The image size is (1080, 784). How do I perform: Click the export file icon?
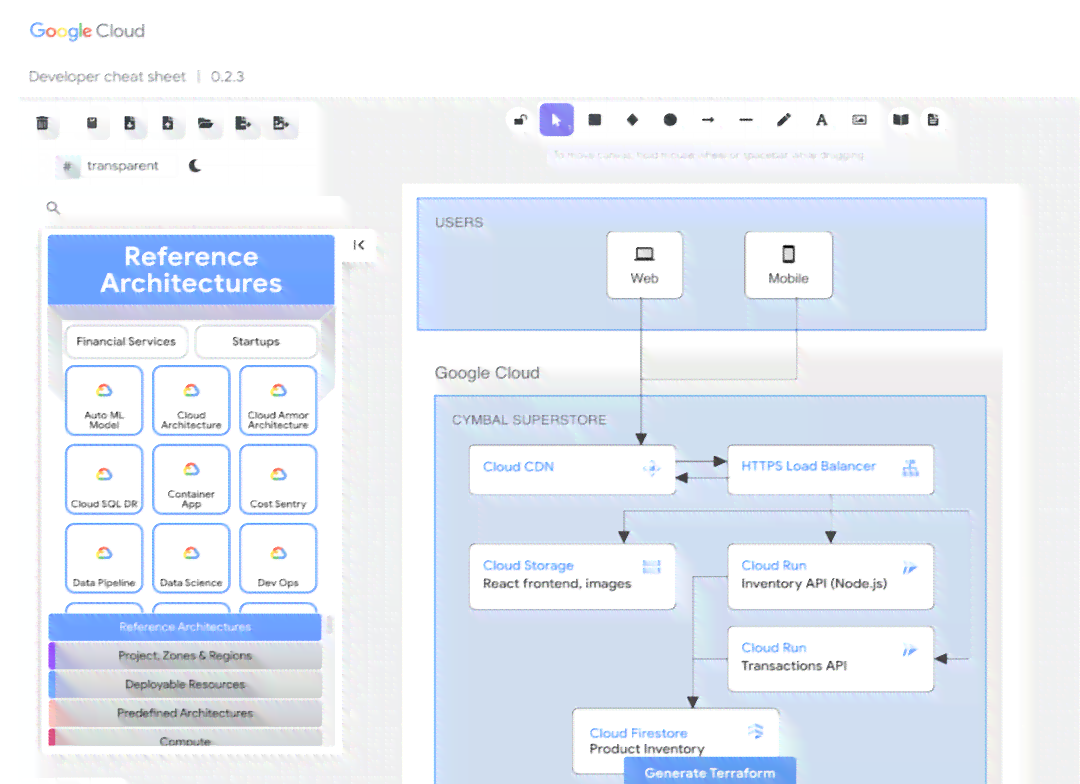243,123
